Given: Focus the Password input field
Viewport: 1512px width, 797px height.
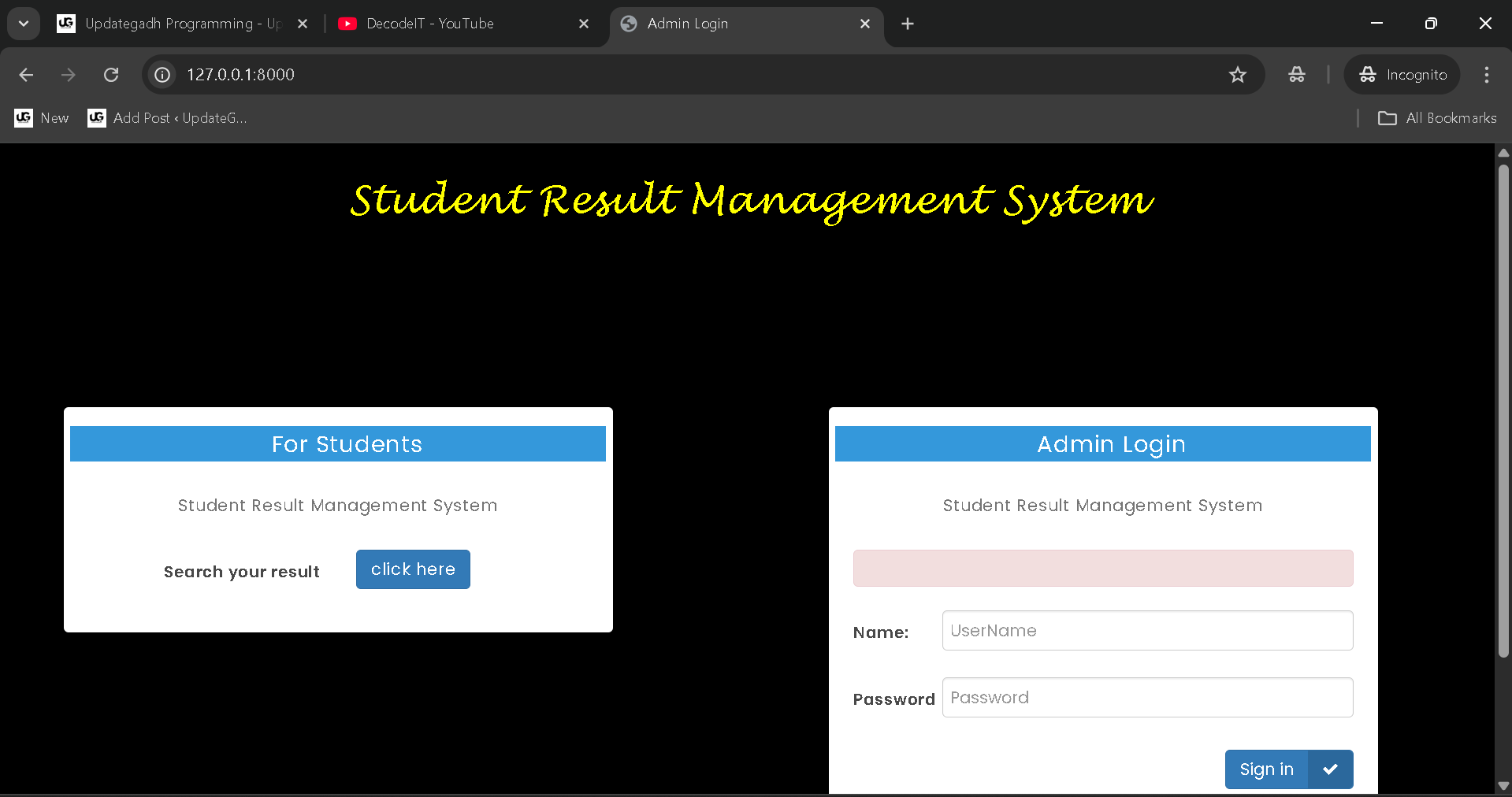Looking at the screenshot, I should [1147, 698].
